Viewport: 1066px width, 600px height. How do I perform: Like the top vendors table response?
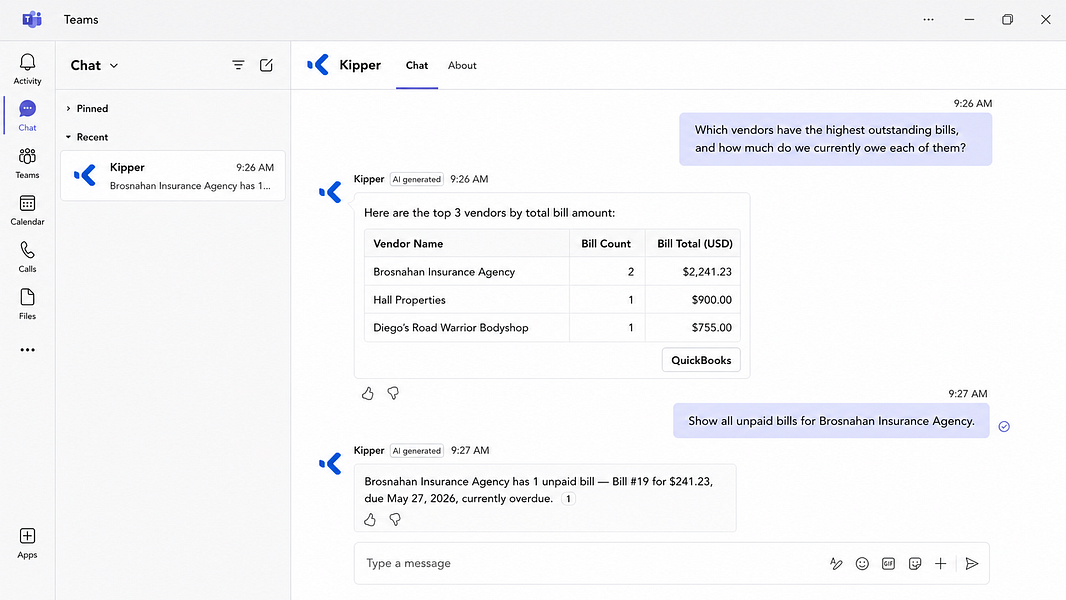[x=368, y=393]
